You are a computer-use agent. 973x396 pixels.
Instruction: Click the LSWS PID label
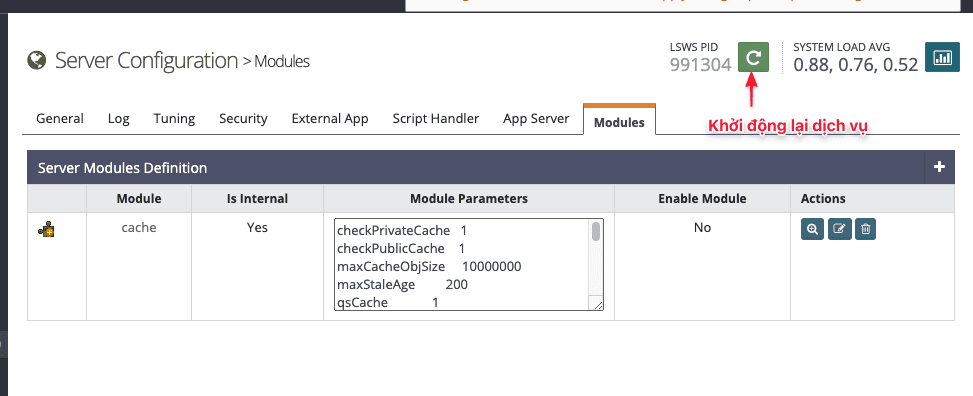point(694,47)
